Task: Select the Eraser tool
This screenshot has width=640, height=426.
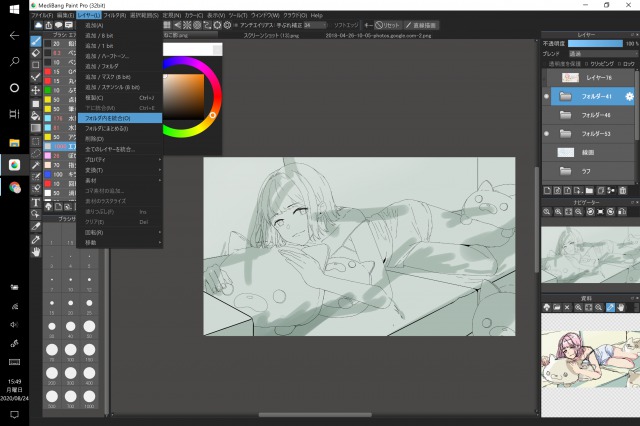Action: tap(37, 52)
